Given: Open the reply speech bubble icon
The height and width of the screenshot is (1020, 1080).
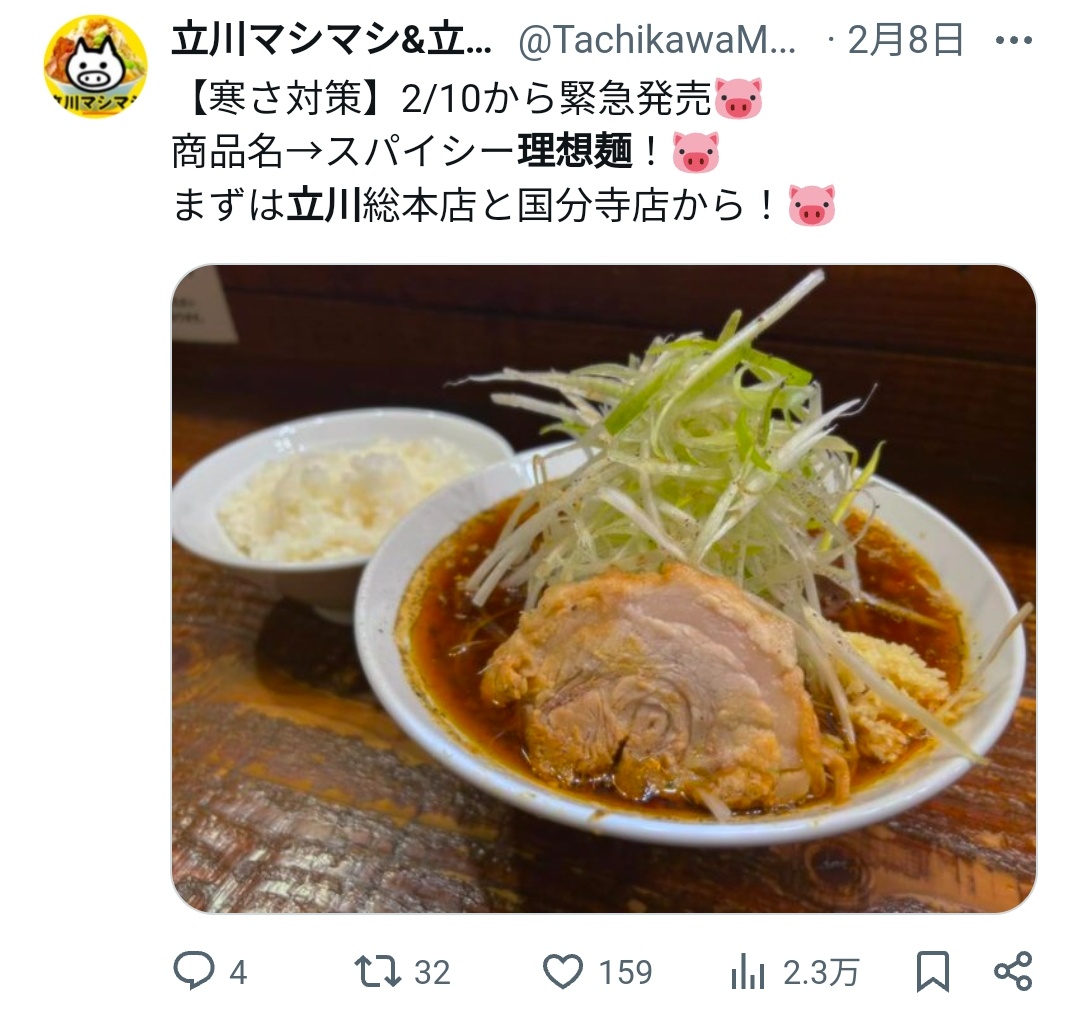Looking at the screenshot, I should pos(193,971).
